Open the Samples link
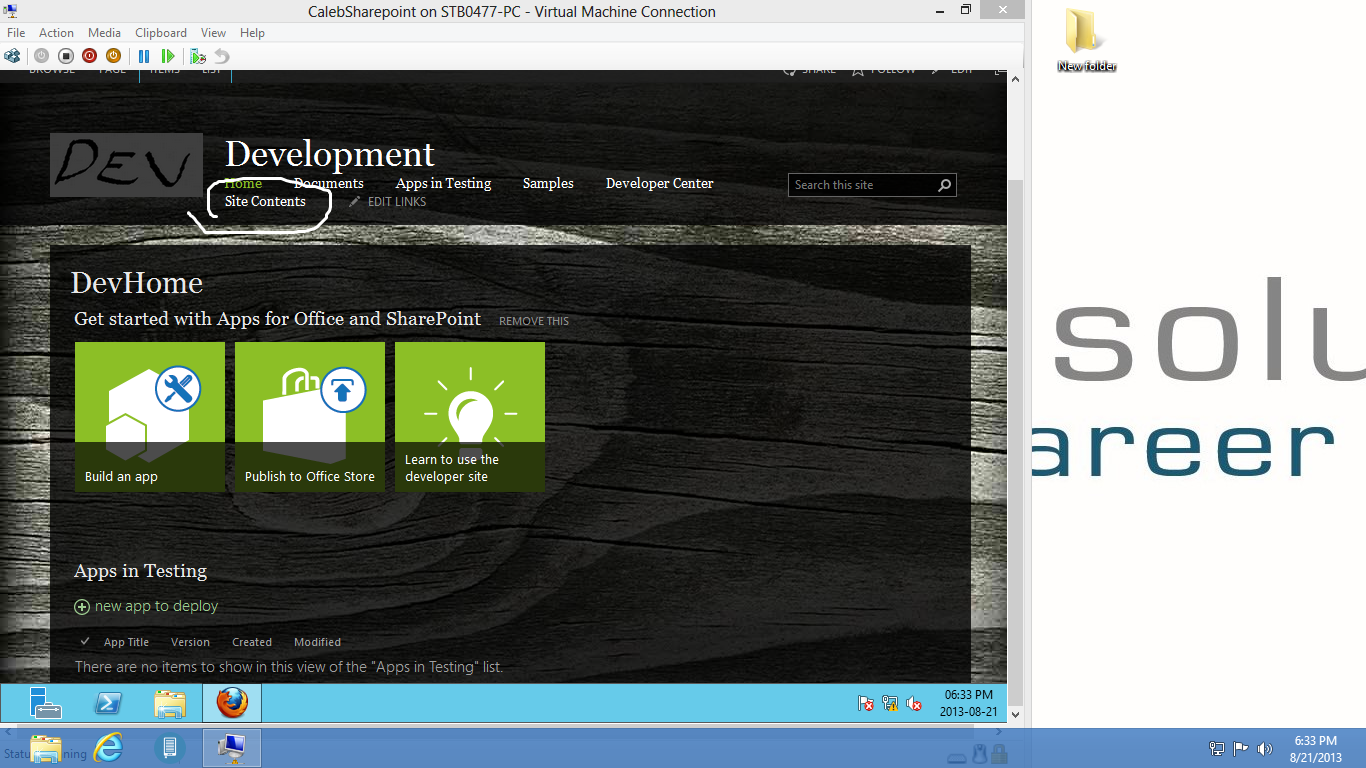The image size is (1366, 768). (x=548, y=183)
